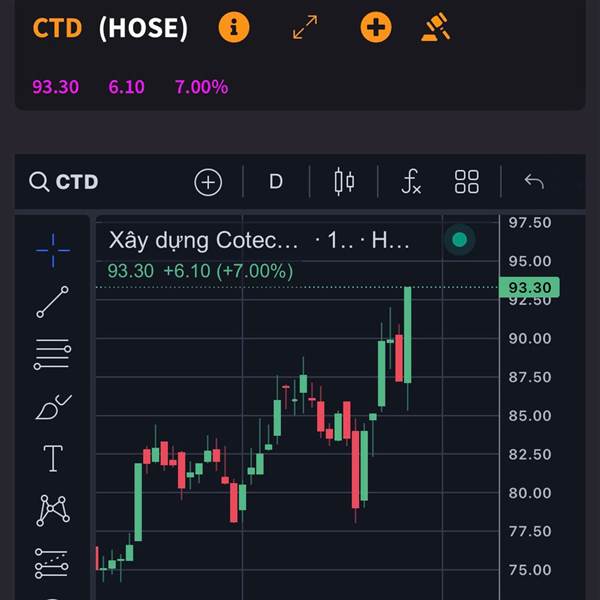Click the Xây dựng Cotec… chart title

(203, 241)
